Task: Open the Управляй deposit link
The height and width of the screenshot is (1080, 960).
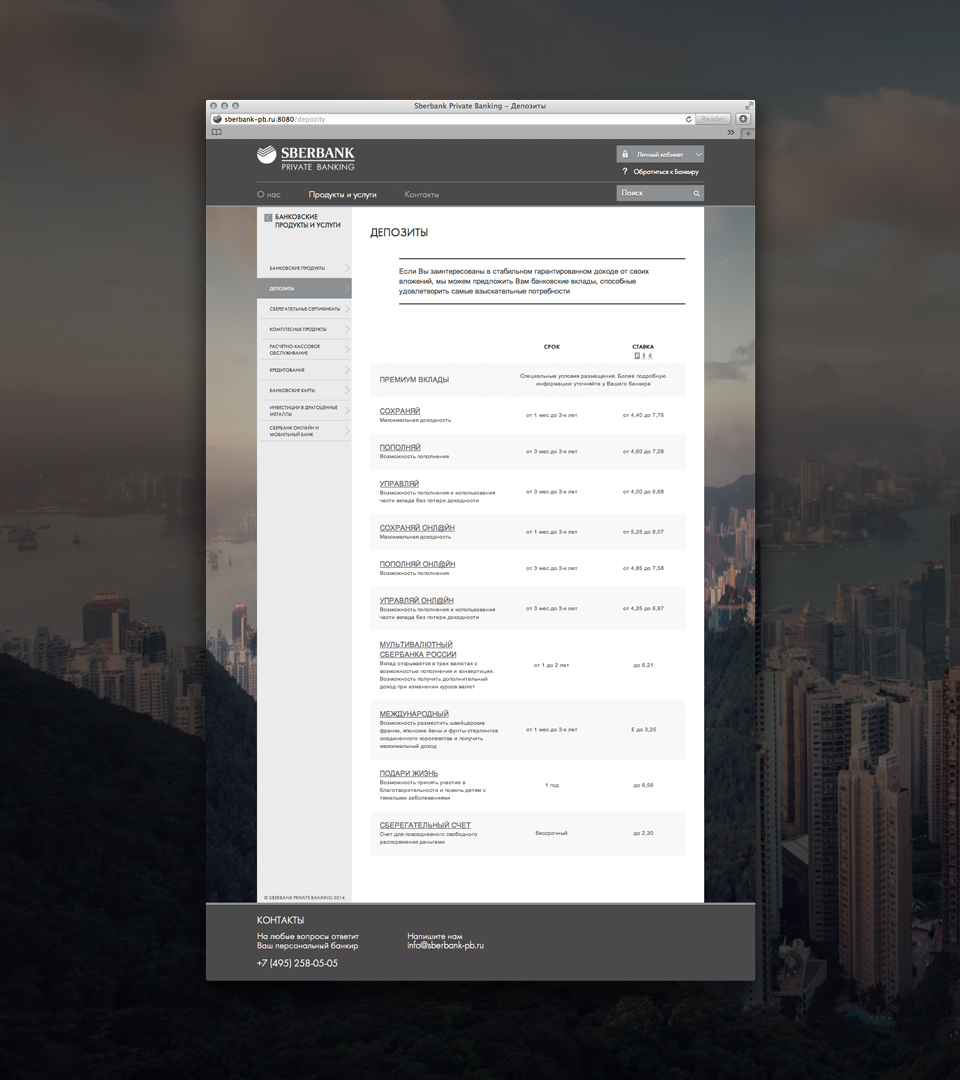Action: 399,484
